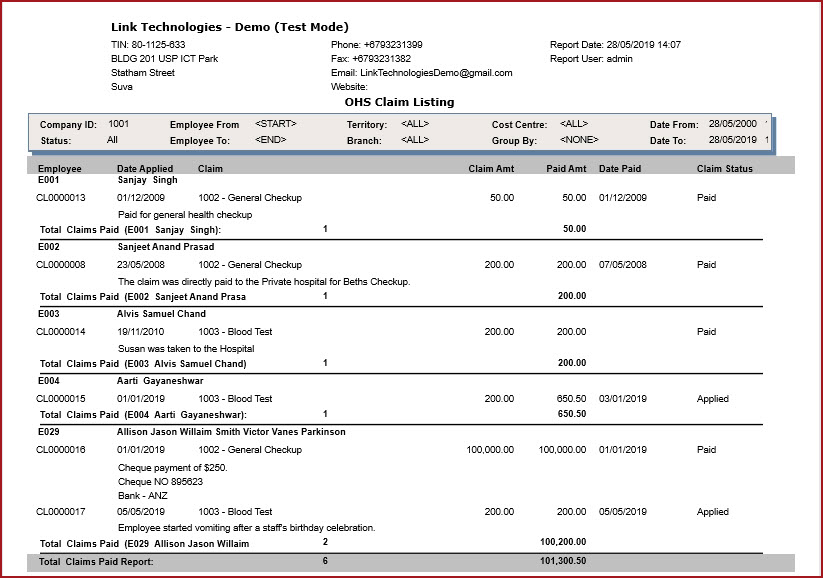Click the OHS Claim Listing report title
The image size is (823, 578).
point(399,102)
